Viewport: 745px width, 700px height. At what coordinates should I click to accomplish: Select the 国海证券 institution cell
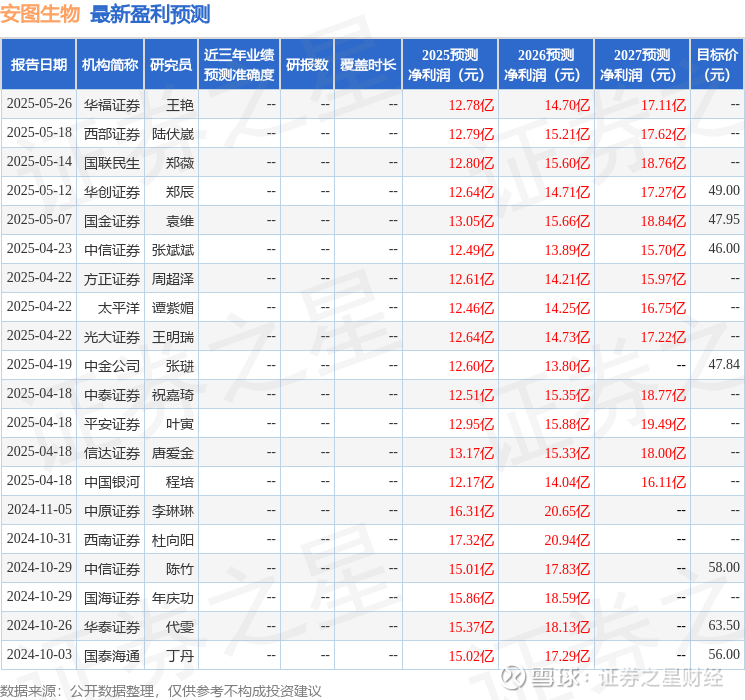pyautogui.click(x=112, y=597)
